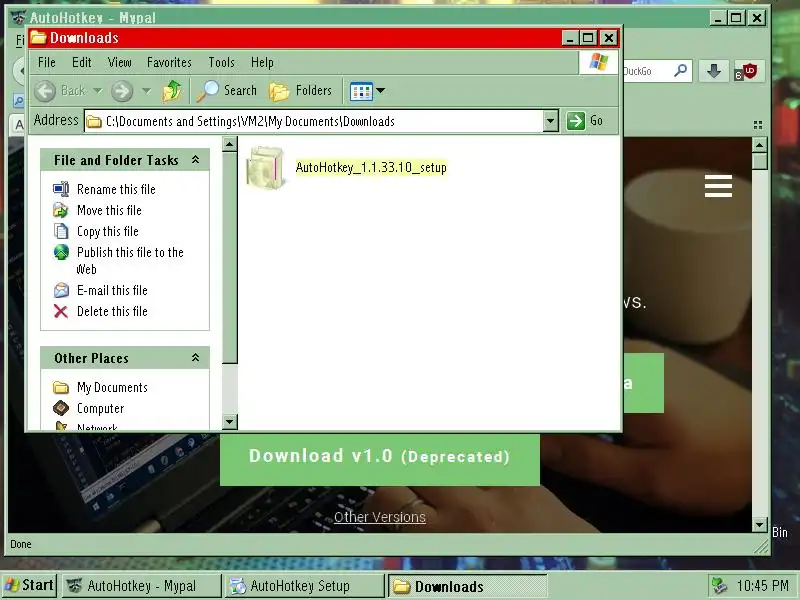The image size is (800, 600).
Task: Switch to AutoHotkey - Mypal taskbar button
Action: (142, 586)
